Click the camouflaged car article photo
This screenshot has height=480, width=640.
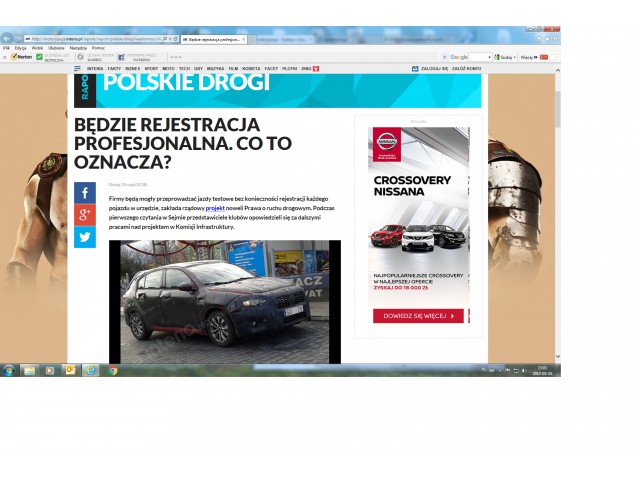click(224, 301)
